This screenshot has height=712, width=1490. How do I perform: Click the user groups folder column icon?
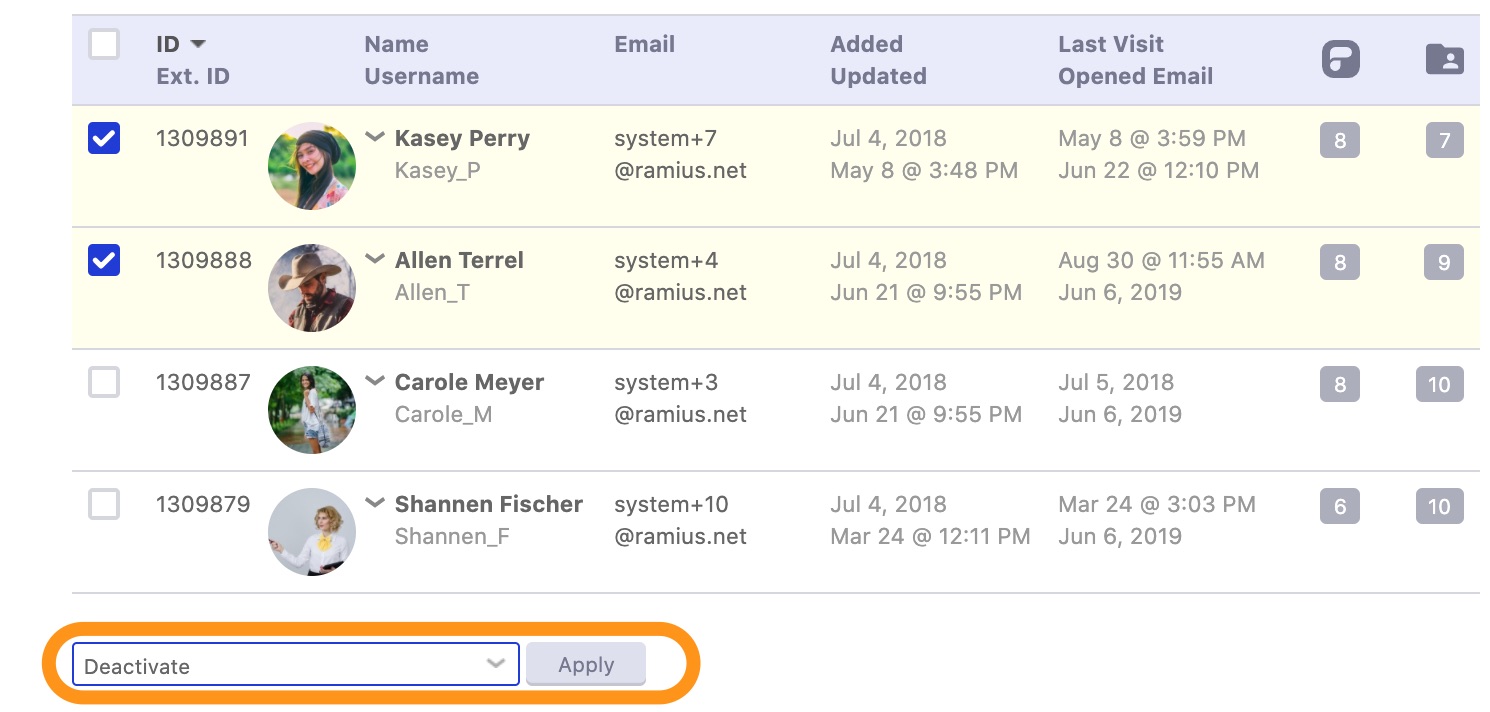1444,59
